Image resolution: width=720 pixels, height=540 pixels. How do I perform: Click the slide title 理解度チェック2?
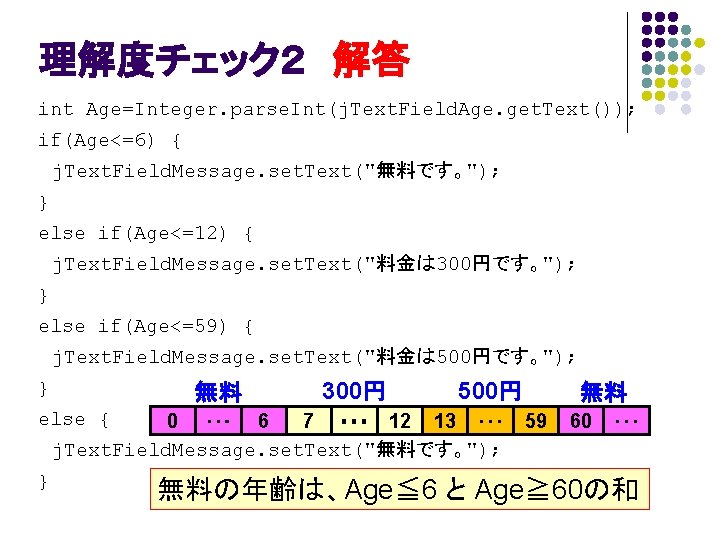click(x=172, y=59)
